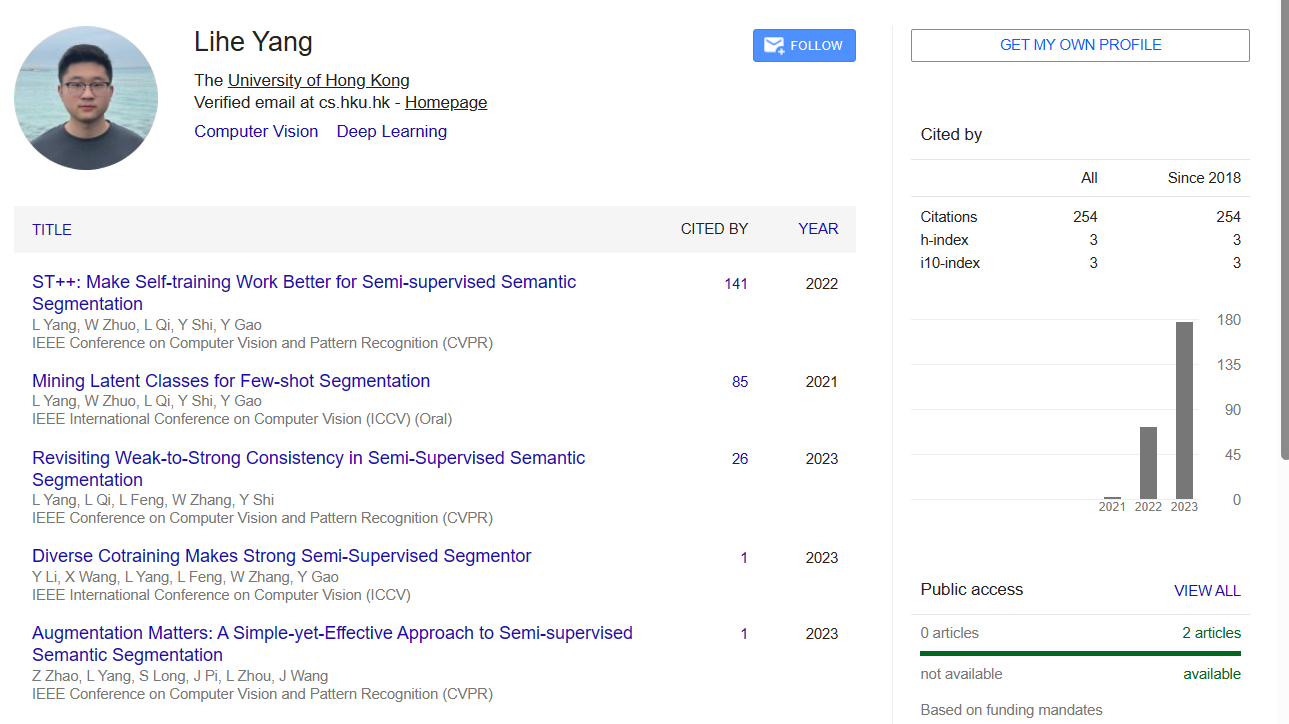The image size is (1289, 724).
Task: Open the University of Hong Kong link
Action: [318, 81]
